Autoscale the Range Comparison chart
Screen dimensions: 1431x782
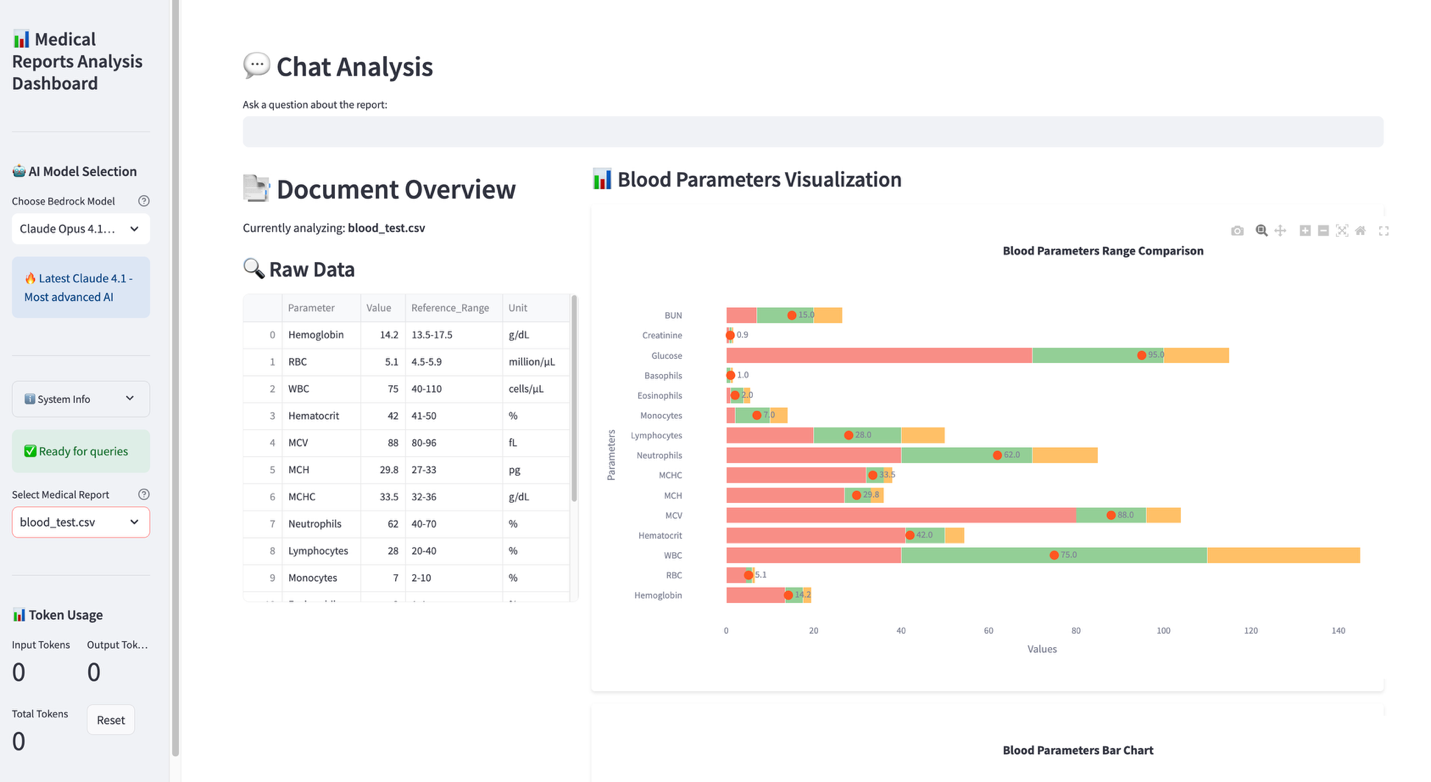coord(1342,231)
